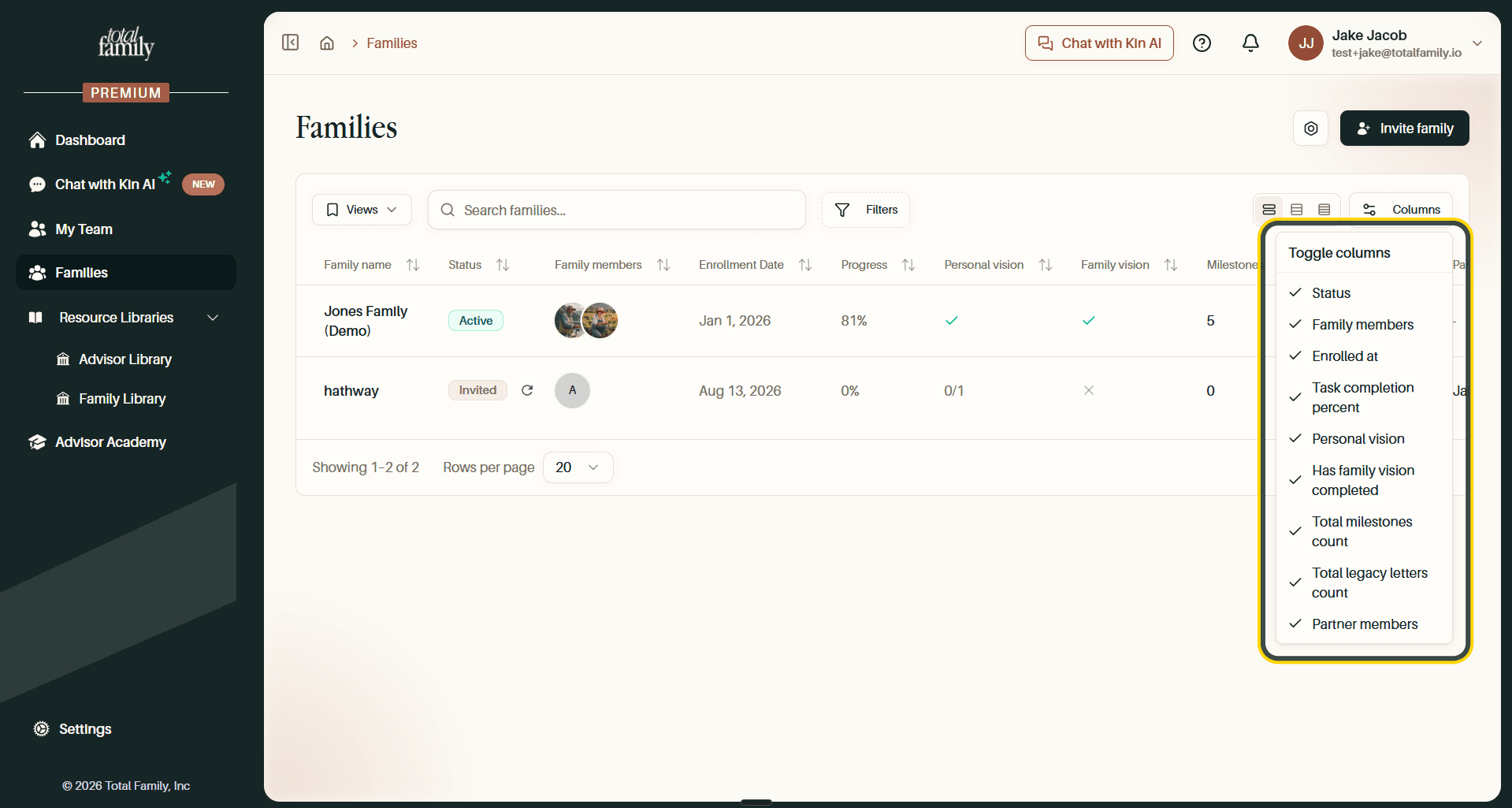Sort by Family vision column
Image resolution: width=1512 pixels, height=808 pixels.
1171,265
